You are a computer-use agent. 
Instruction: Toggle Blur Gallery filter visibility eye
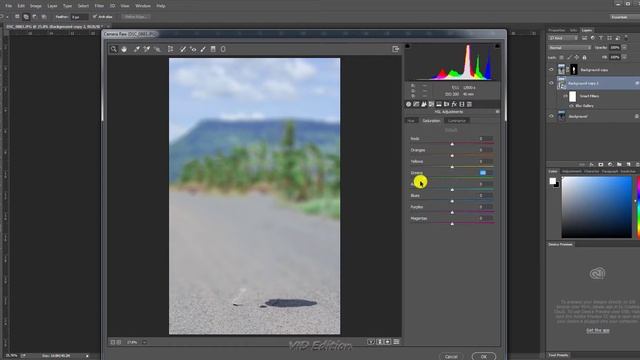tap(571, 106)
